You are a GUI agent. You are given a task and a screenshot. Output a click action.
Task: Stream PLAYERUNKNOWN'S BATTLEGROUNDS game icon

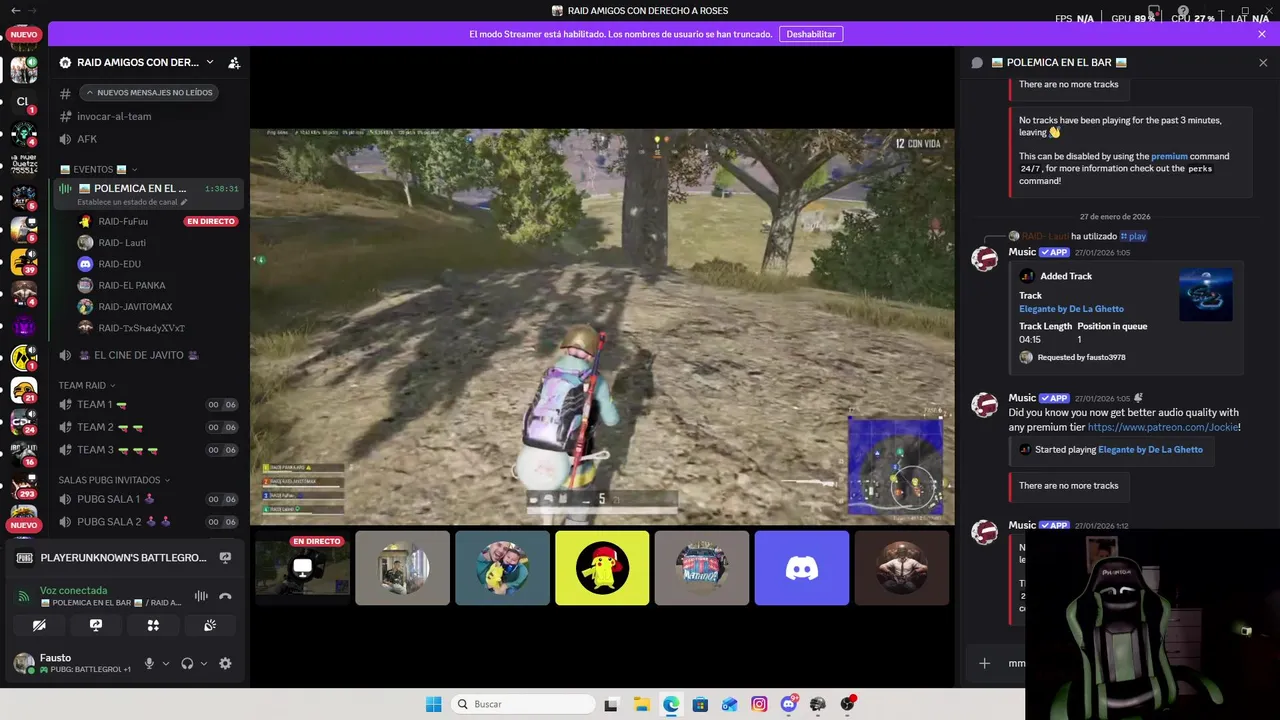[225, 558]
